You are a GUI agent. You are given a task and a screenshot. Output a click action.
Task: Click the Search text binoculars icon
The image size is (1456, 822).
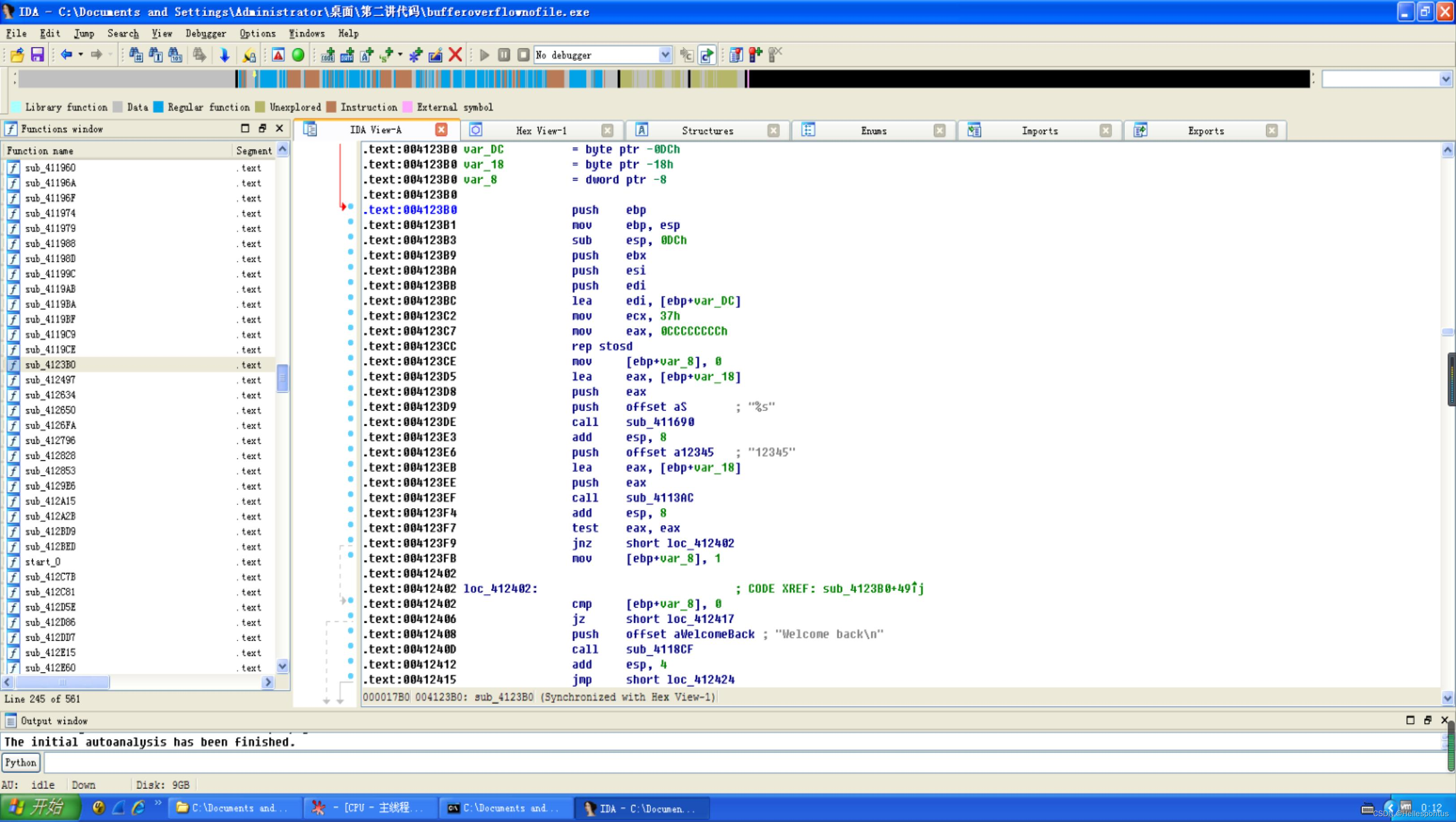click(x=136, y=55)
